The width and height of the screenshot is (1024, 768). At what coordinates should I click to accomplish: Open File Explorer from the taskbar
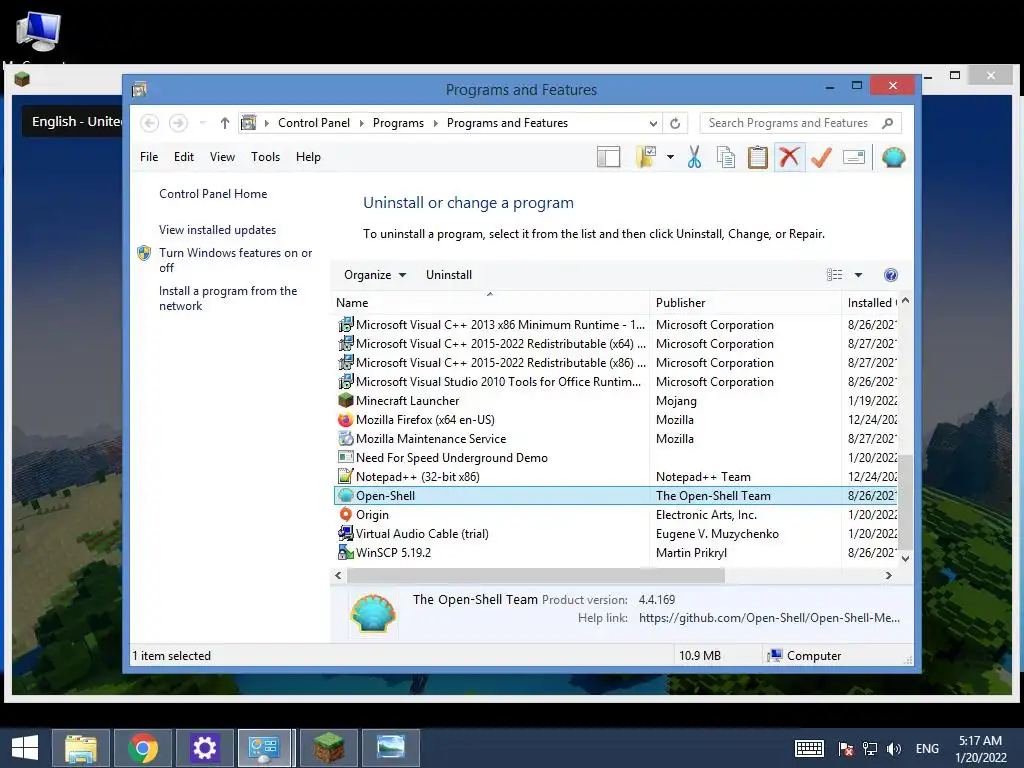tap(80, 748)
